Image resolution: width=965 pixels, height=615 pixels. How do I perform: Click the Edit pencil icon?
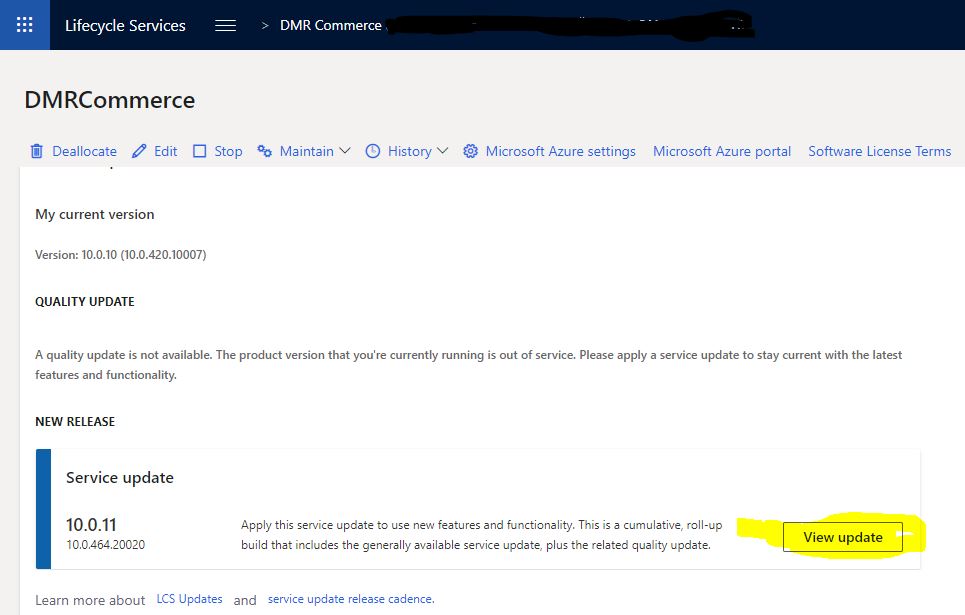[x=139, y=151]
